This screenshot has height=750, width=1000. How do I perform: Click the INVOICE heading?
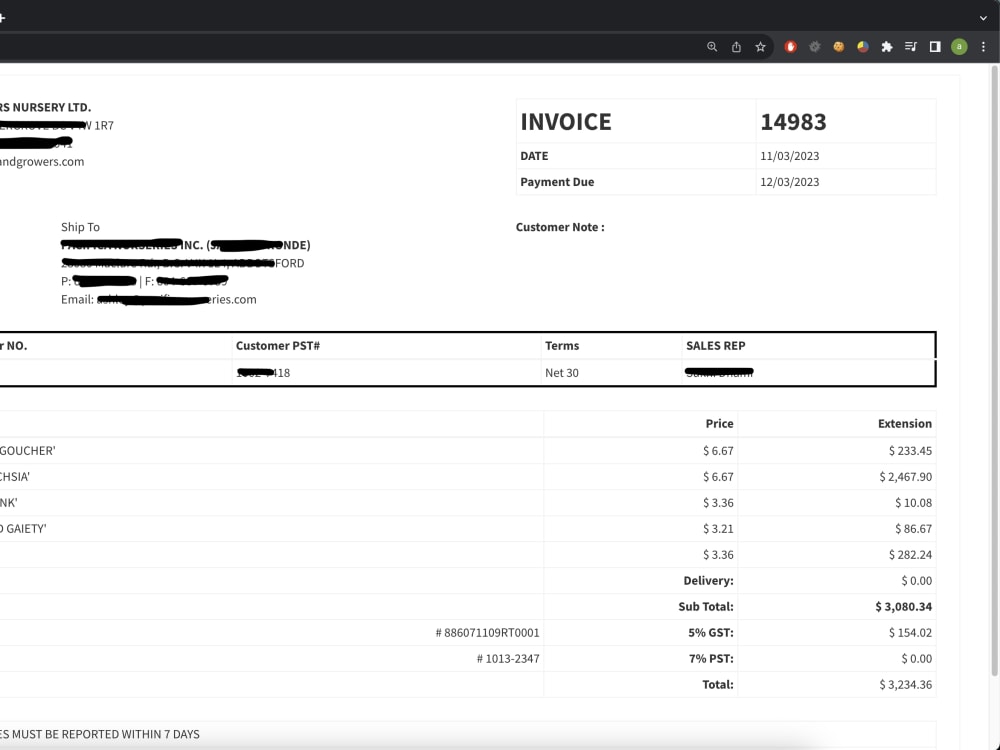(x=566, y=122)
